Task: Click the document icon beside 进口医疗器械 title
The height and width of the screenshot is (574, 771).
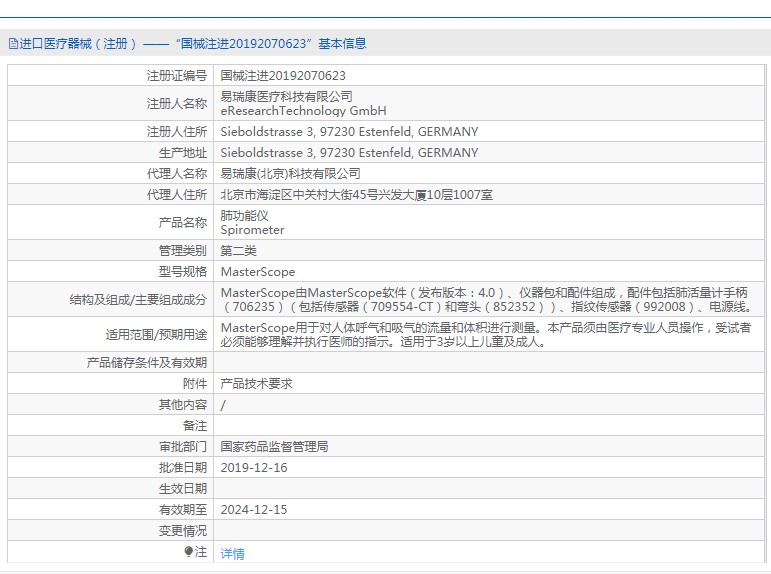Action: [13, 44]
